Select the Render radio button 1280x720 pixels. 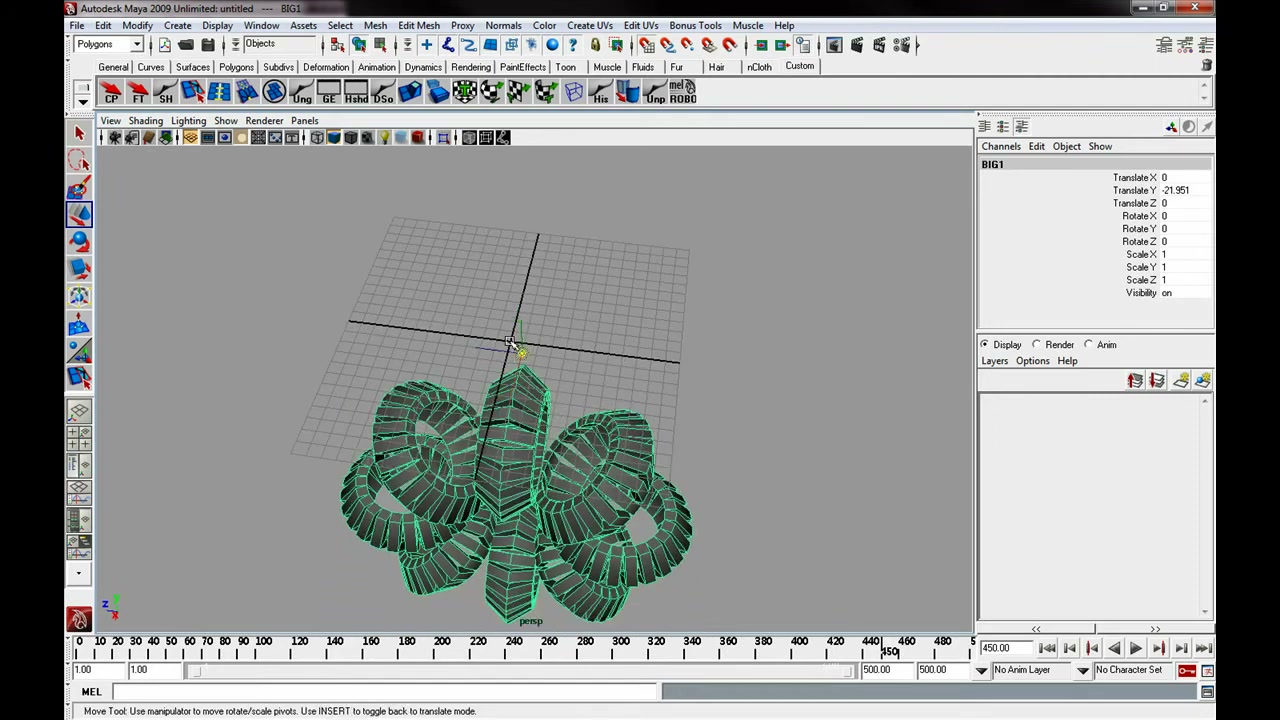tap(1037, 345)
